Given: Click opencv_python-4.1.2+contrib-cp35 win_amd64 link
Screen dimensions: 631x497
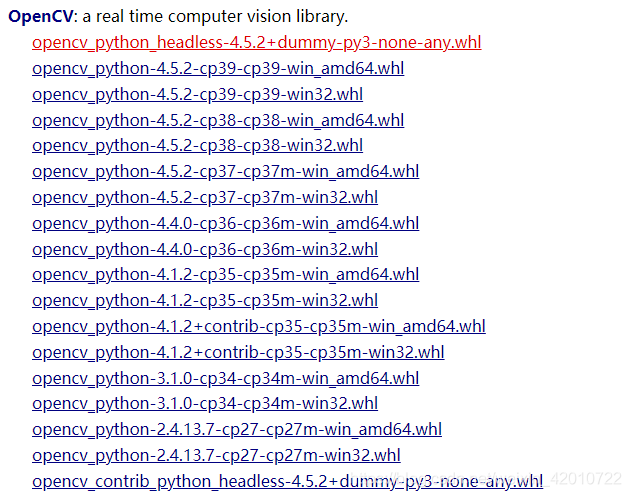Looking at the screenshot, I should point(259,326).
